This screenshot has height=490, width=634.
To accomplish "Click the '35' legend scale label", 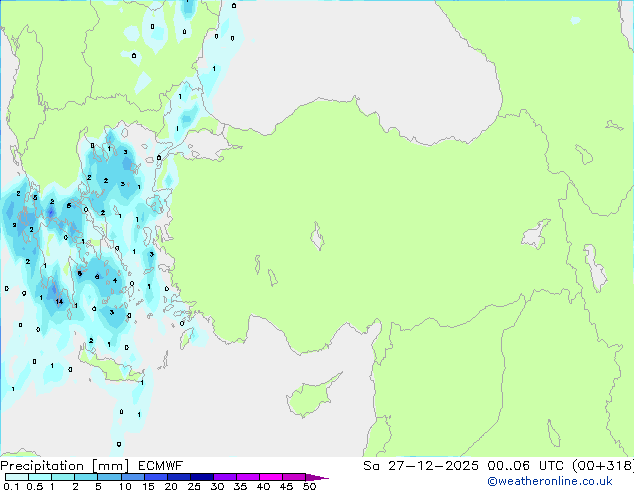I will coord(240,486).
